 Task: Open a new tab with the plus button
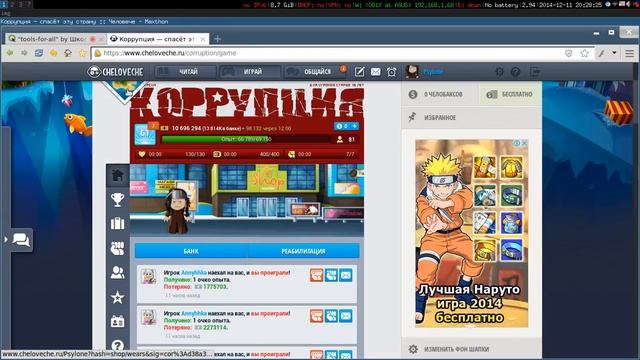pos(217,39)
